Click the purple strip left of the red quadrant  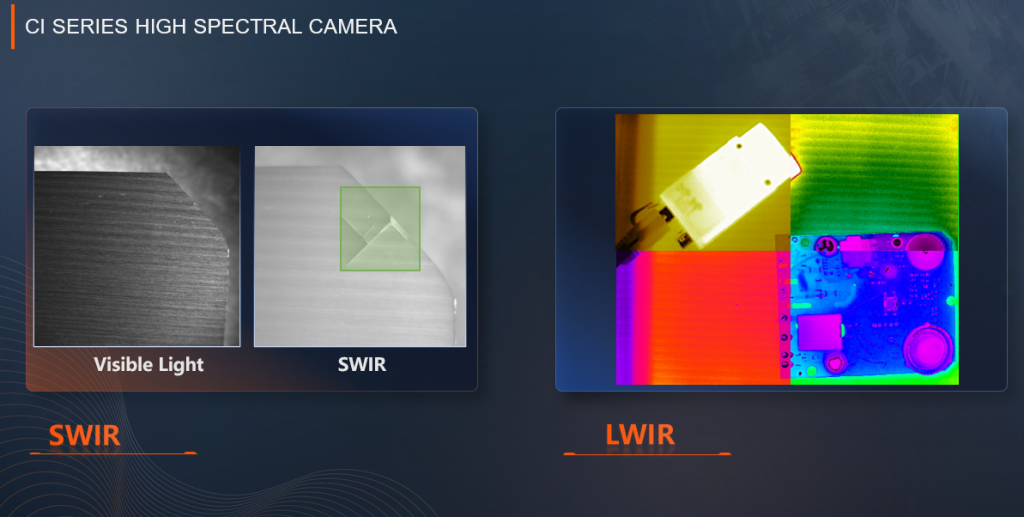pyautogui.click(x=624, y=318)
